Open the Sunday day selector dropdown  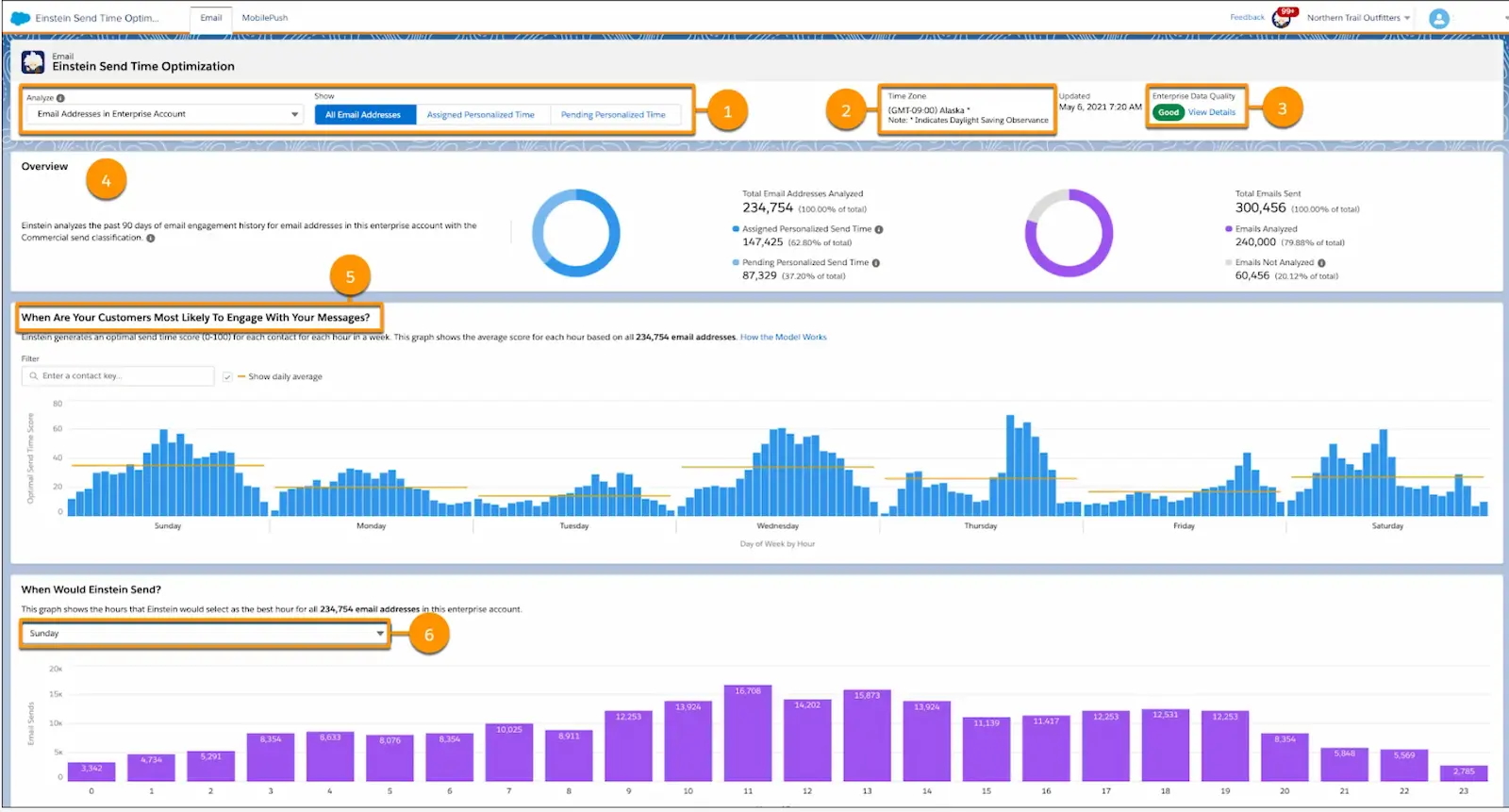205,634
